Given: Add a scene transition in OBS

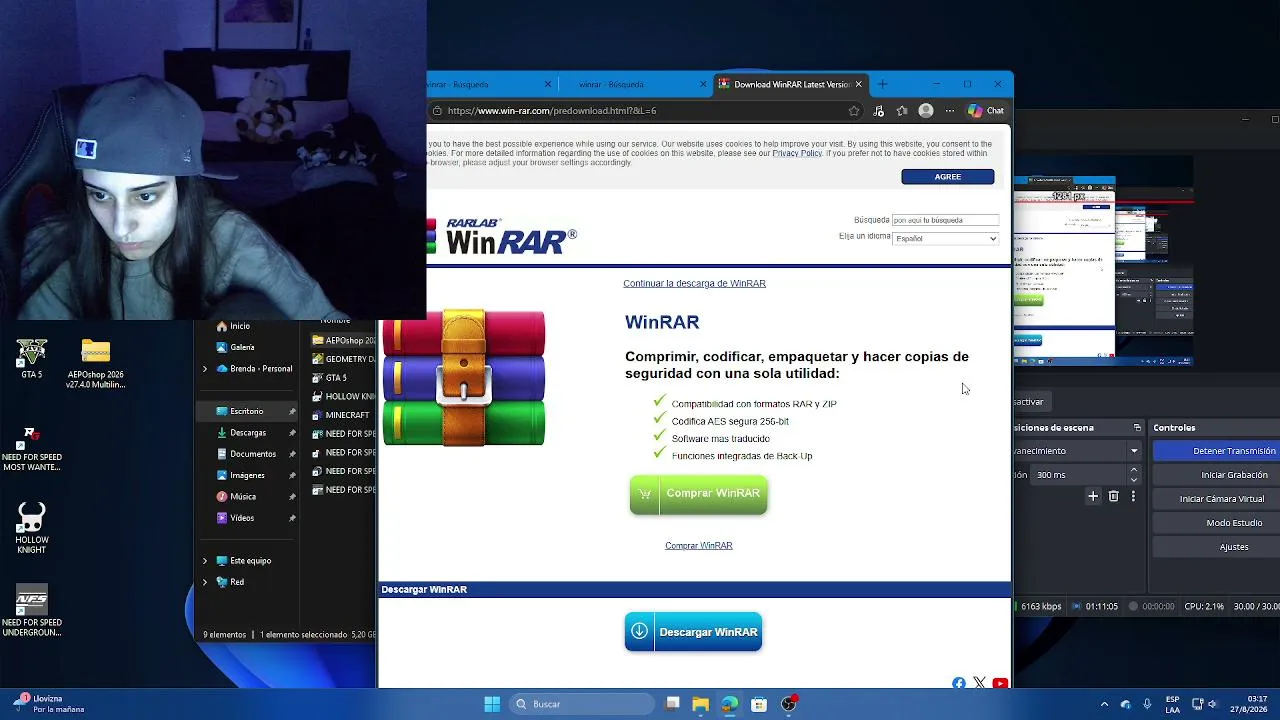Looking at the screenshot, I should click(x=1093, y=496).
